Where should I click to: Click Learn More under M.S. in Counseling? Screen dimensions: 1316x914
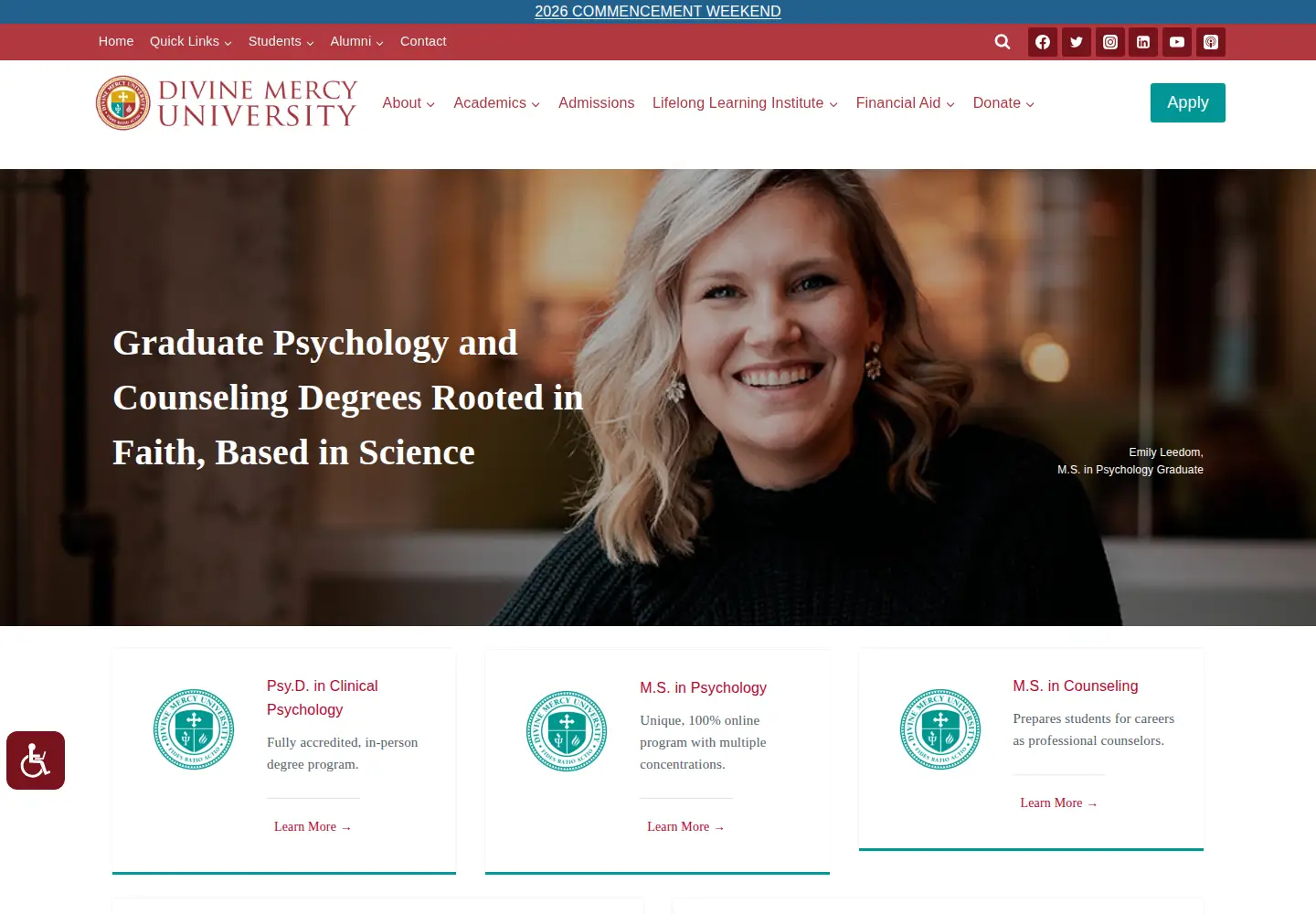(1058, 802)
